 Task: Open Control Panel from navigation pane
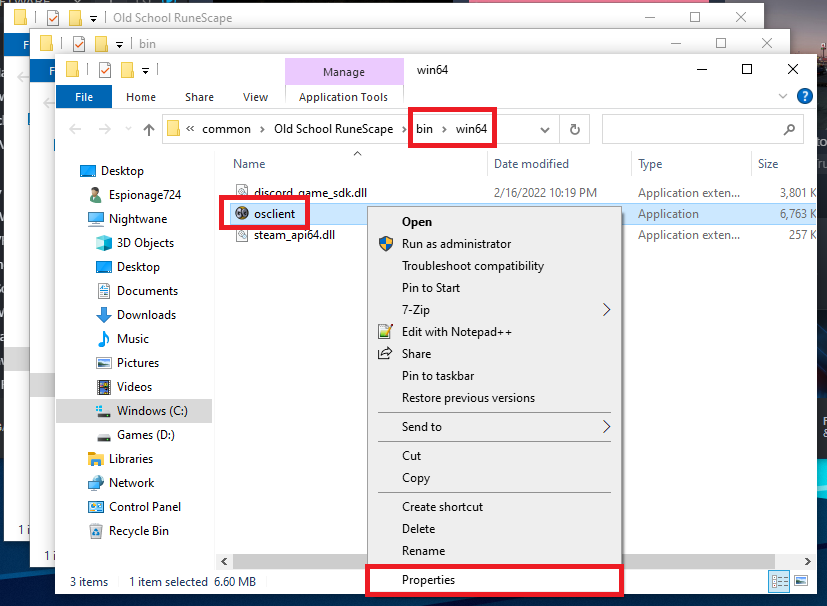pyautogui.click(x=145, y=507)
